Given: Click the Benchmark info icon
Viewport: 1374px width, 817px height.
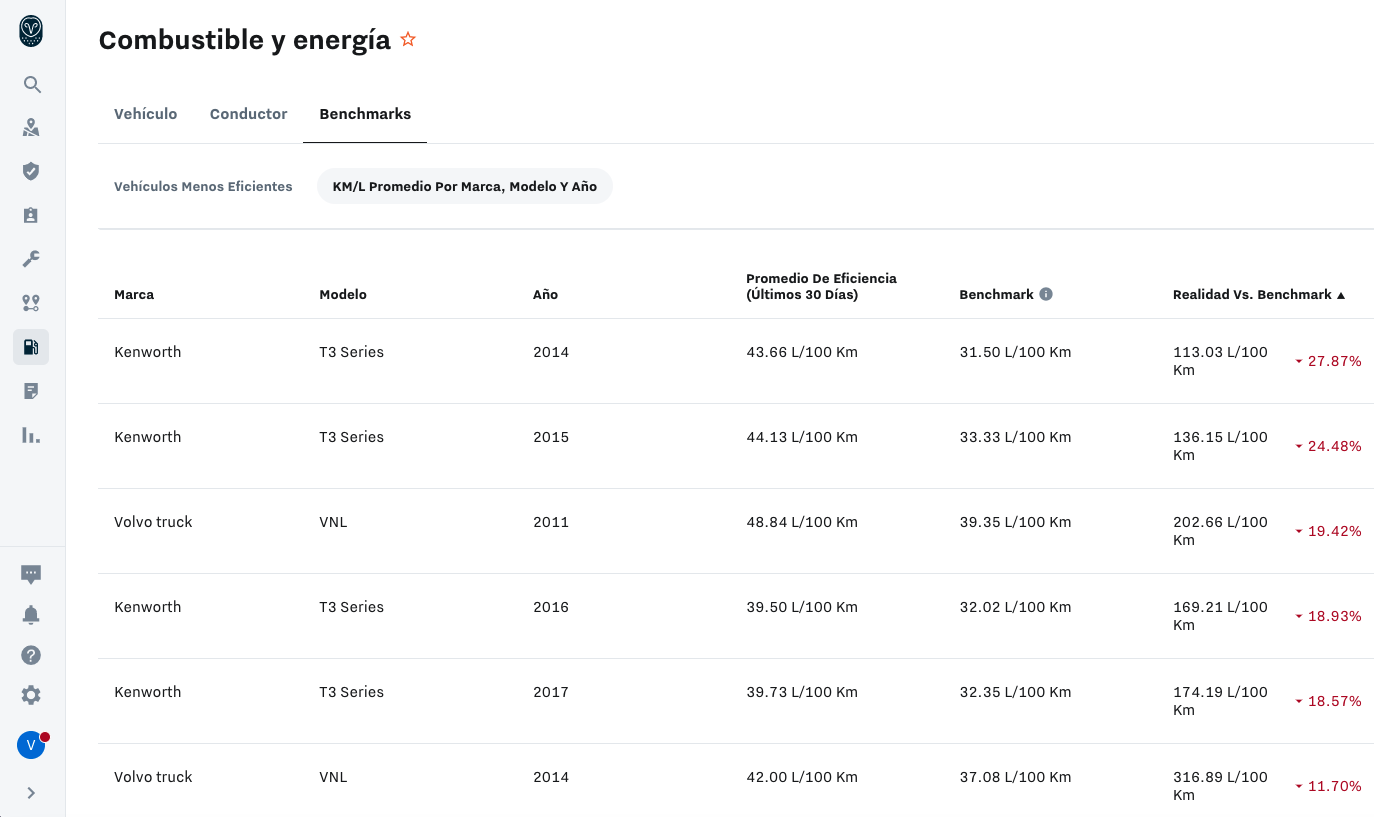Looking at the screenshot, I should 1046,294.
